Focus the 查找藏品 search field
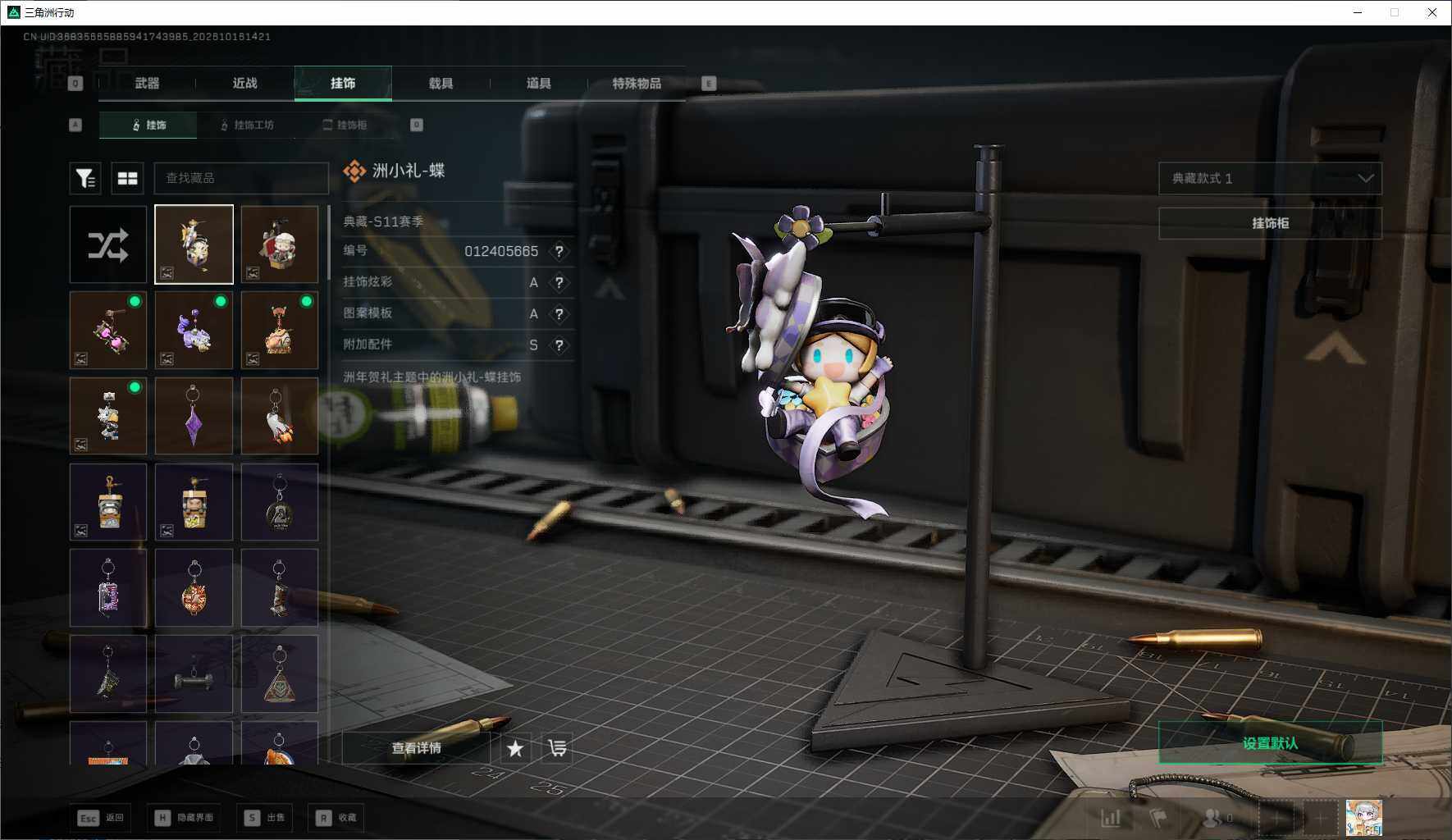The width and height of the screenshot is (1452, 840). (x=241, y=178)
